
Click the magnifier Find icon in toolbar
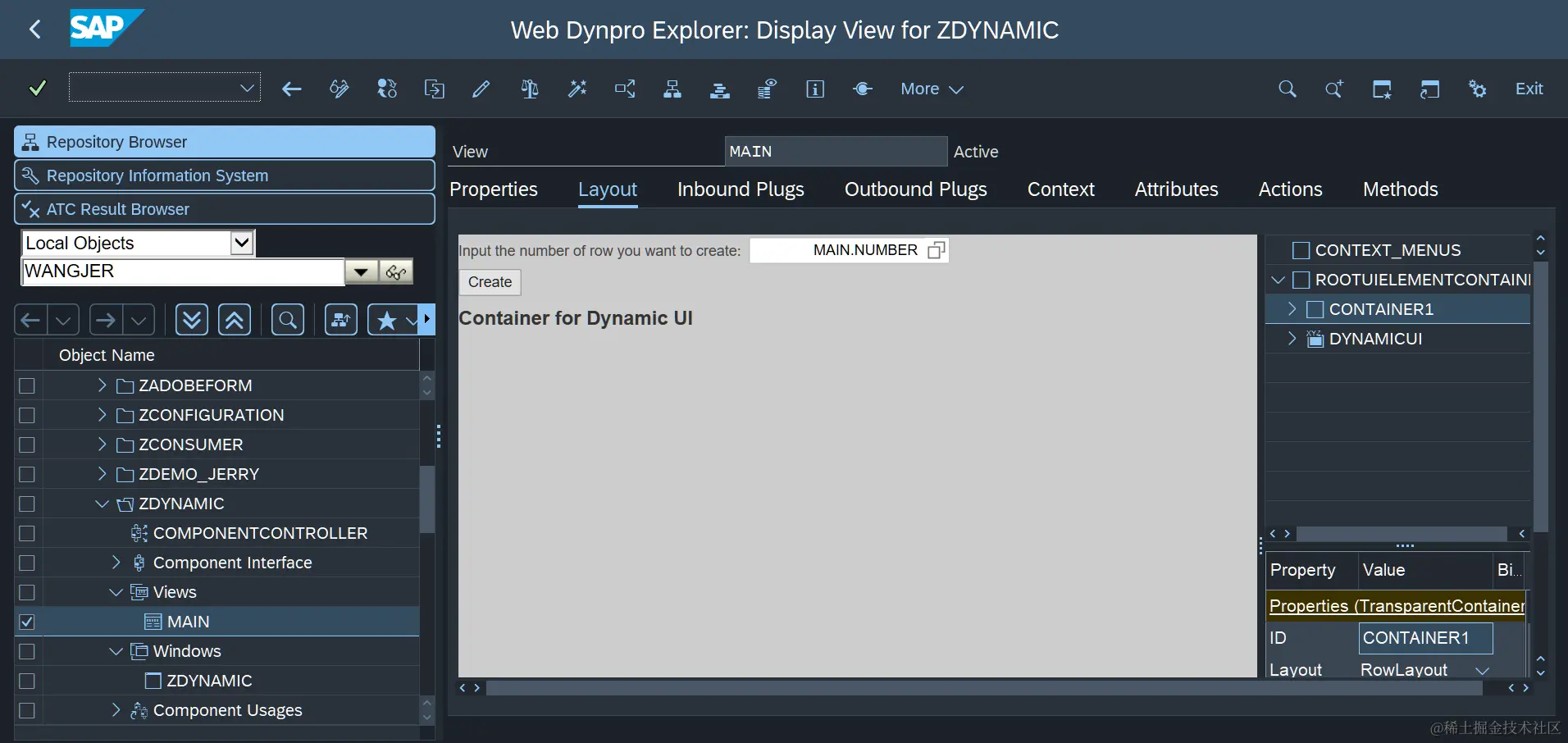(1288, 89)
